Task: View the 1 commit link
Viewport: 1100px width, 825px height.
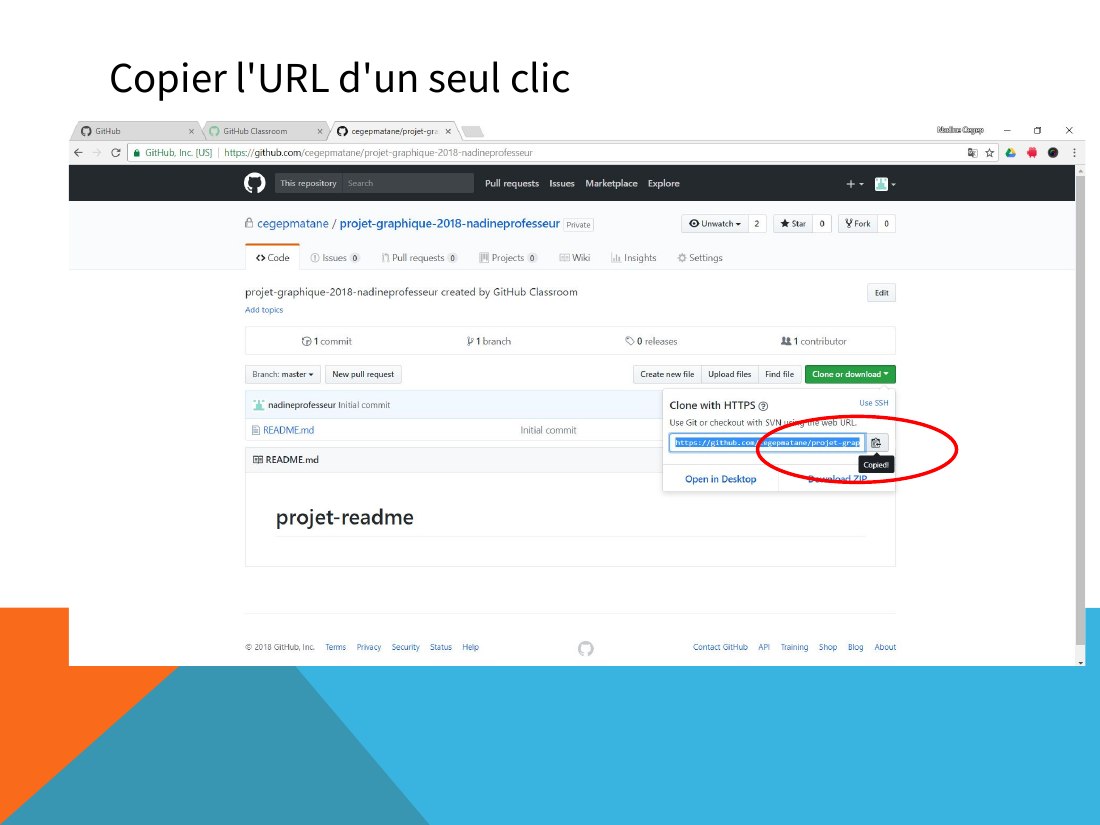Action: pos(327,342)
